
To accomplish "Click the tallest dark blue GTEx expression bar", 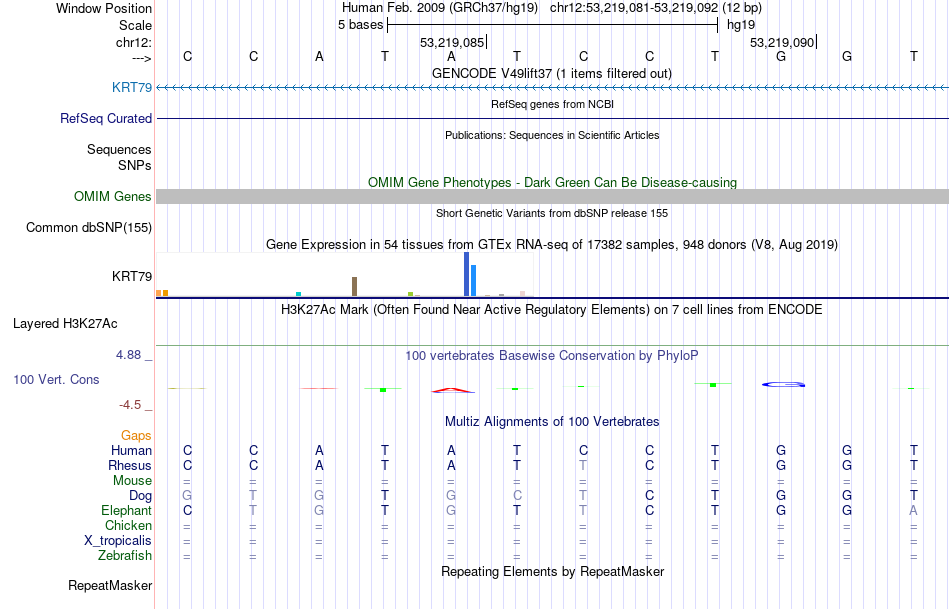I will [x=467, y=274].
